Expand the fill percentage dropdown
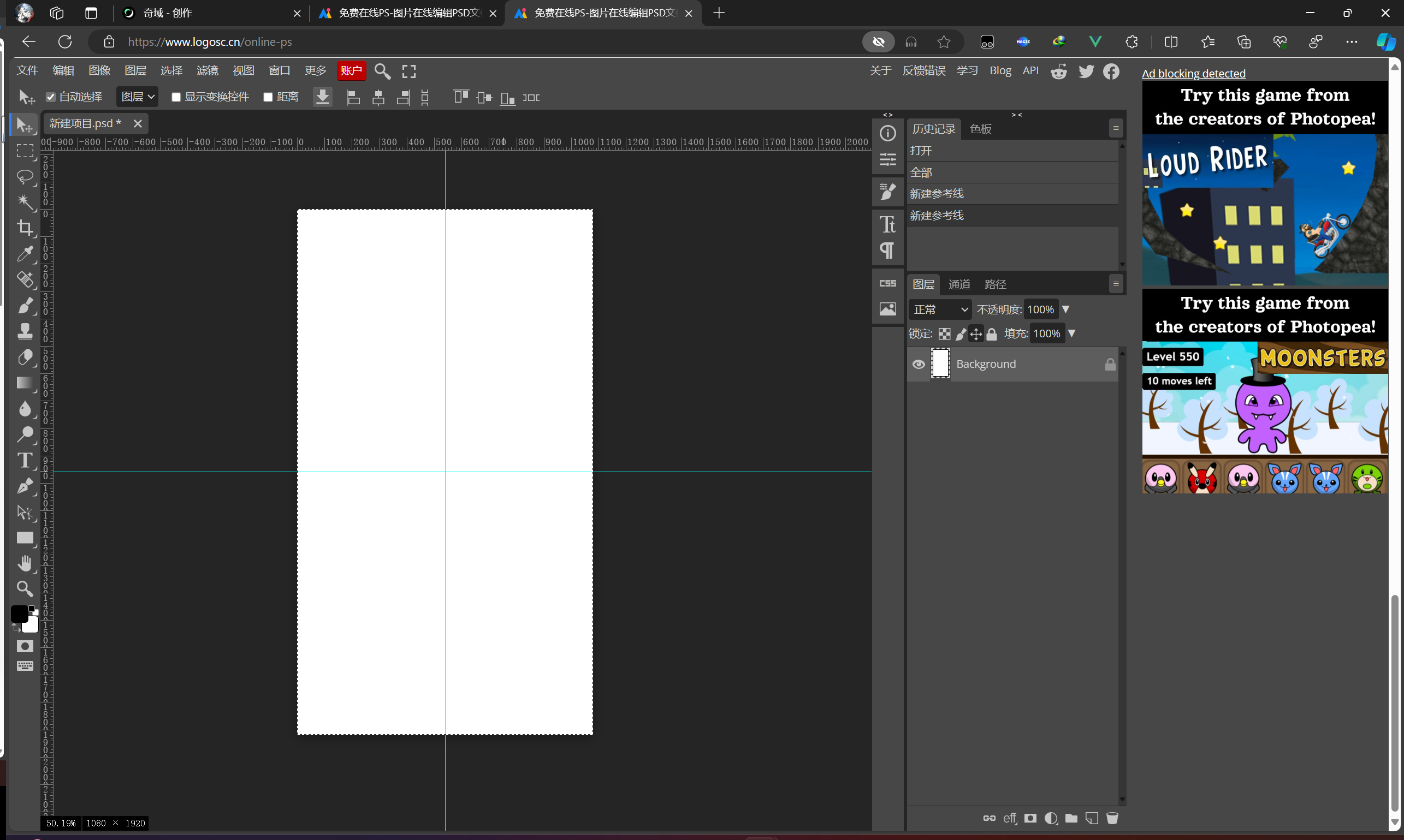Viewport: 1404px width, 840px height. click(1071, 333)
